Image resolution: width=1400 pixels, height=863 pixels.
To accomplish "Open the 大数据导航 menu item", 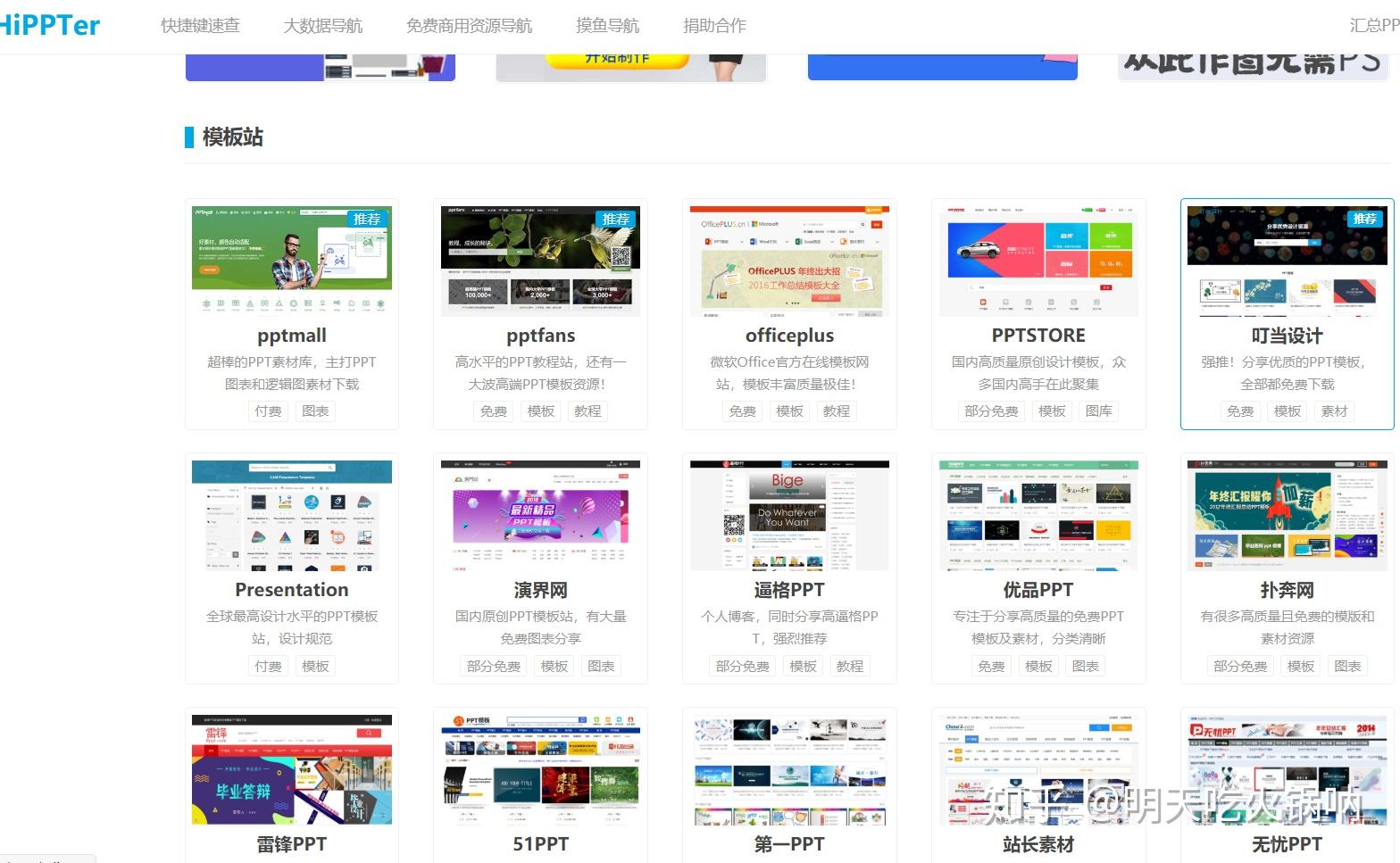I will (x=322, y=26).
